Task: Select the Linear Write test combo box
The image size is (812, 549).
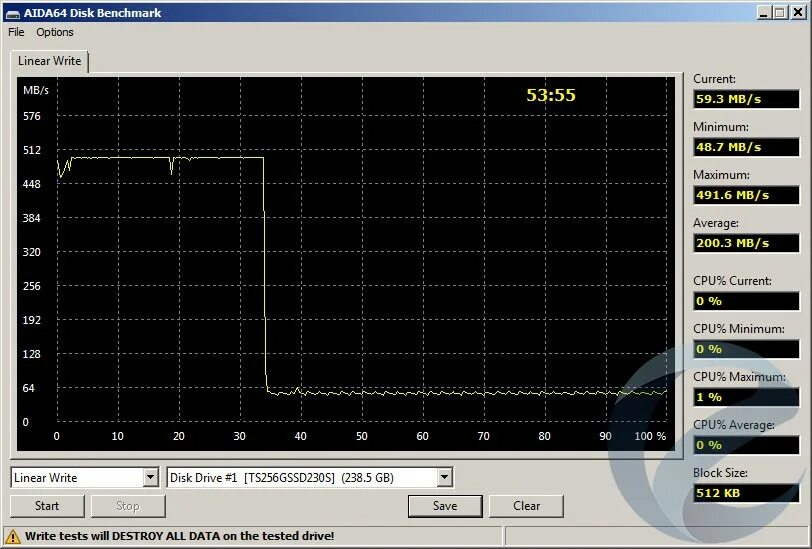Action: pos(84,477)
